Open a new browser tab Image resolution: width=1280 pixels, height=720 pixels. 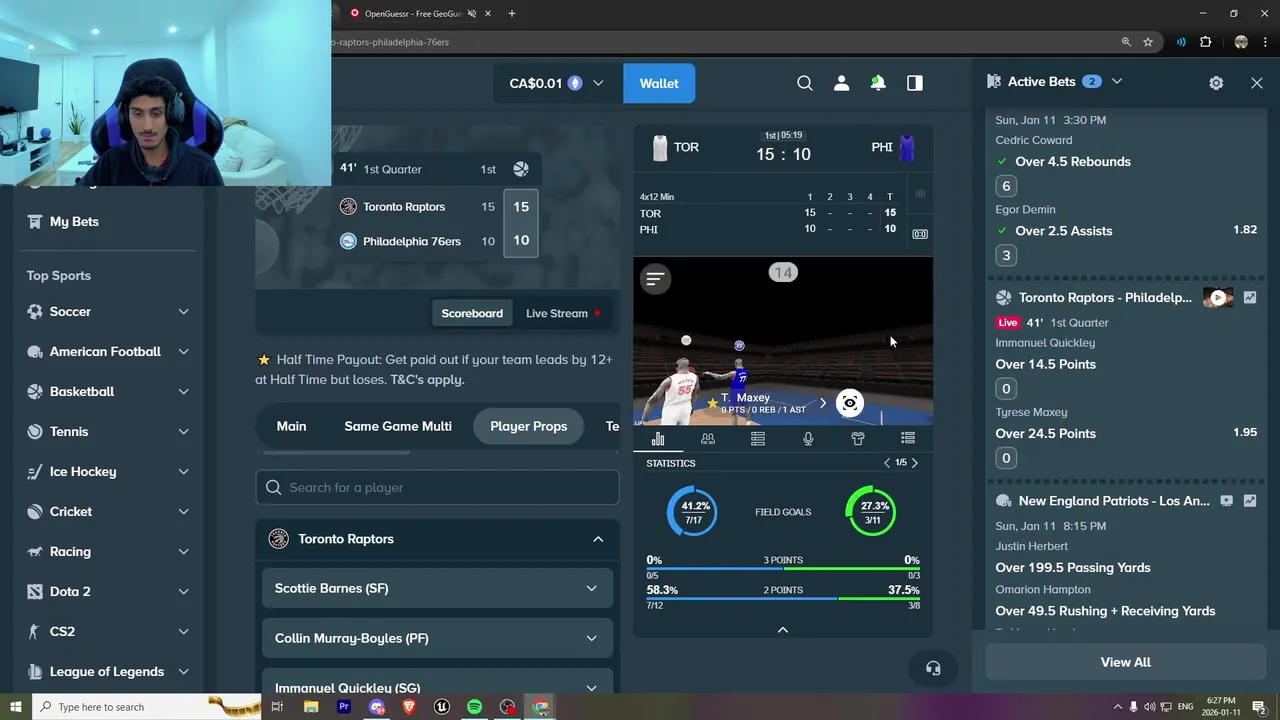[512, 13]
